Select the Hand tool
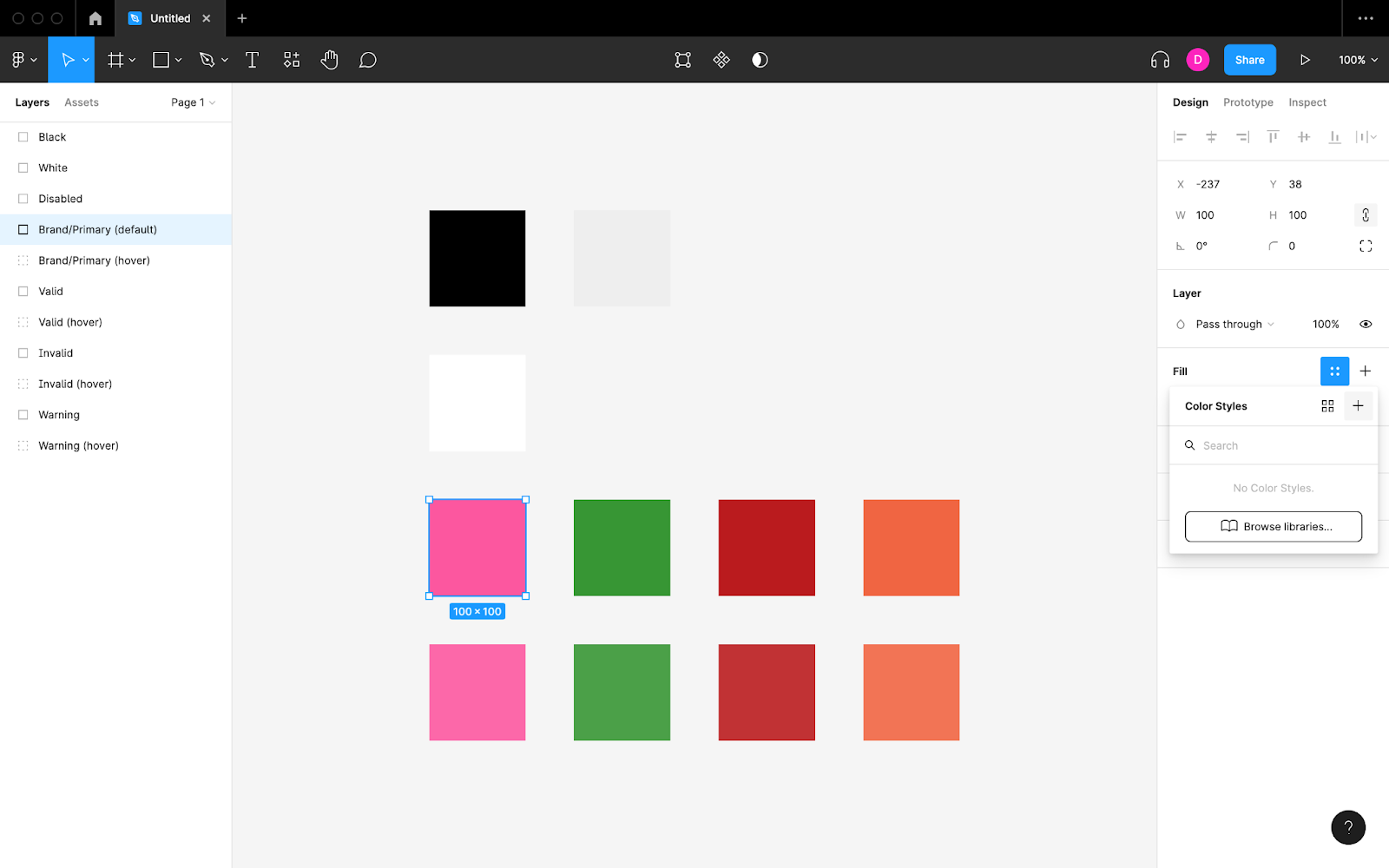Image resolution: width=1389 pixels, height=868 pixels. tap(329, 60)
